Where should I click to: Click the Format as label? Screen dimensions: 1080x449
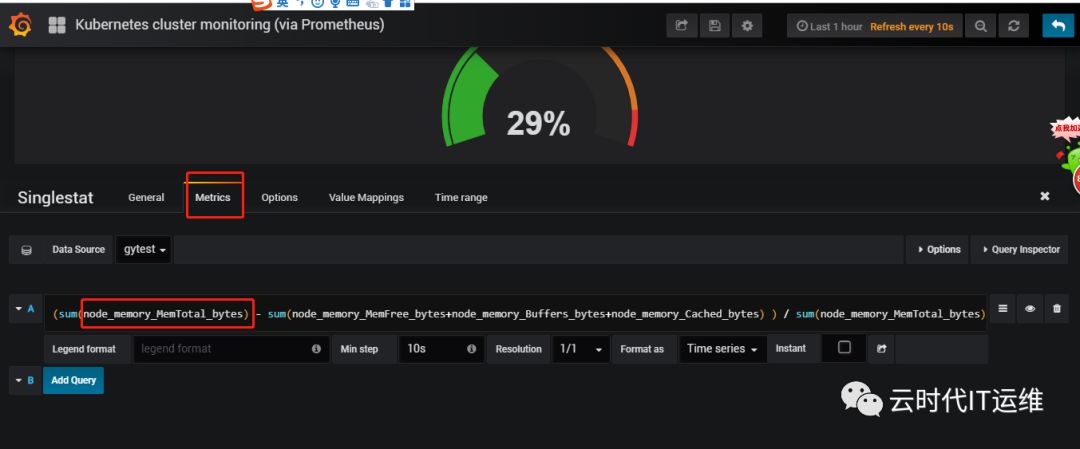click(x=642, y=348)
